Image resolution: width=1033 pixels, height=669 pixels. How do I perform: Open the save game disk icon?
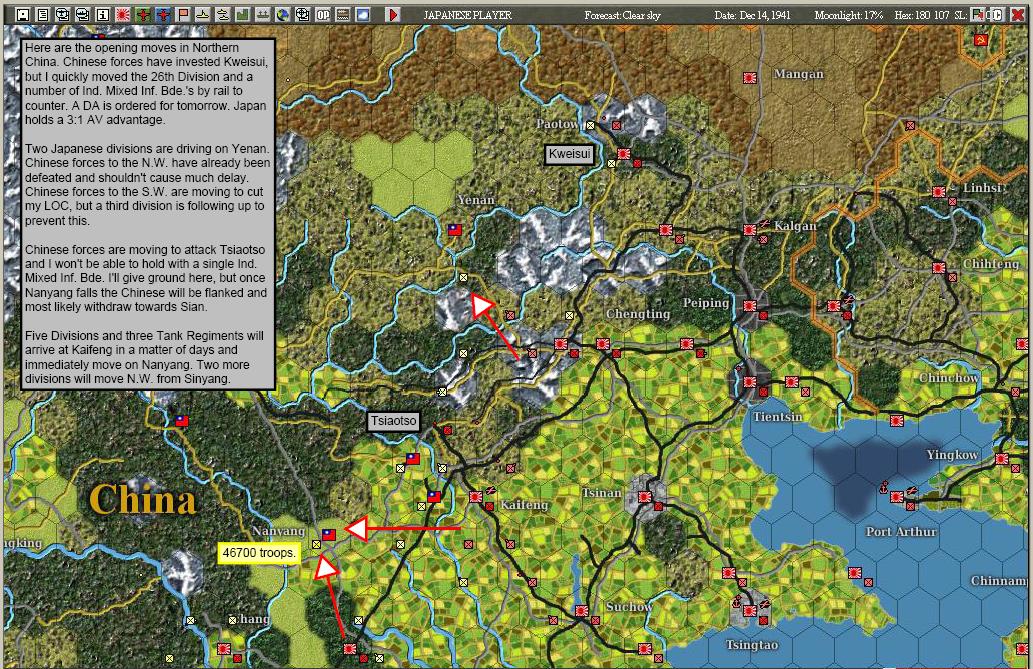[22, 14]
